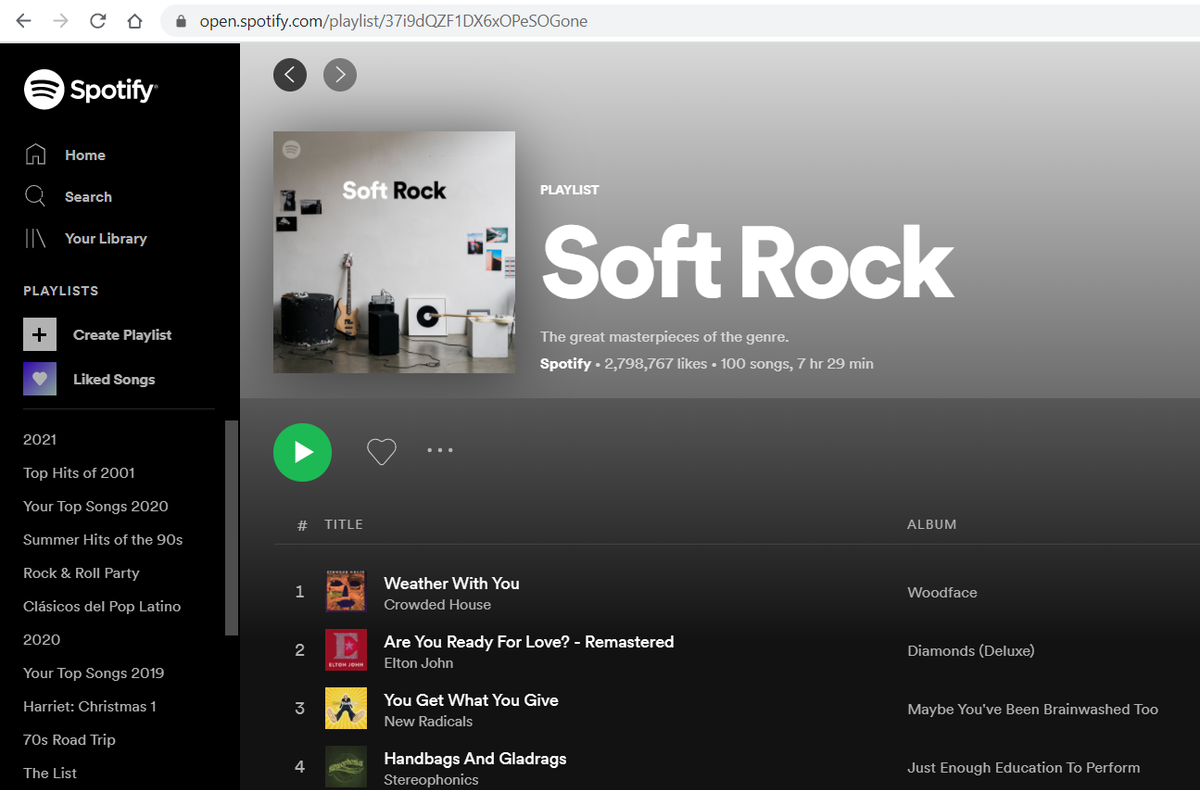Like the playlist with the heart icon
Image resolution: width=1200 pixels, height=790 pixels.
[x=381, y=452]
